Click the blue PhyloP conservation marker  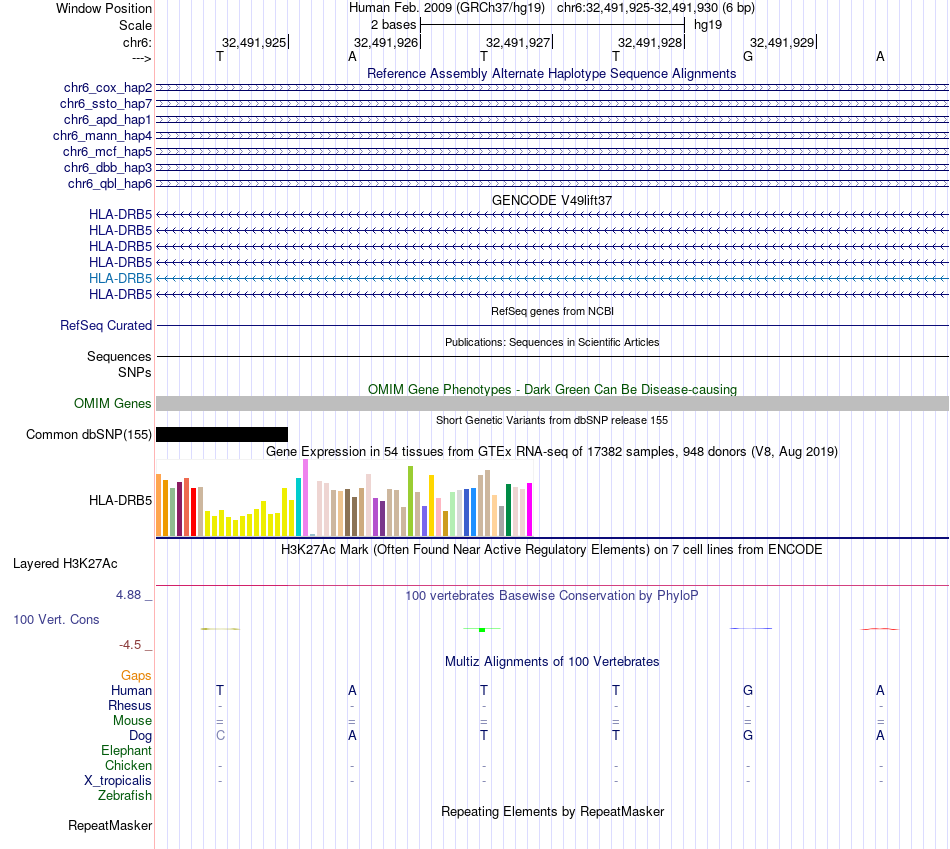click(751, 628)
